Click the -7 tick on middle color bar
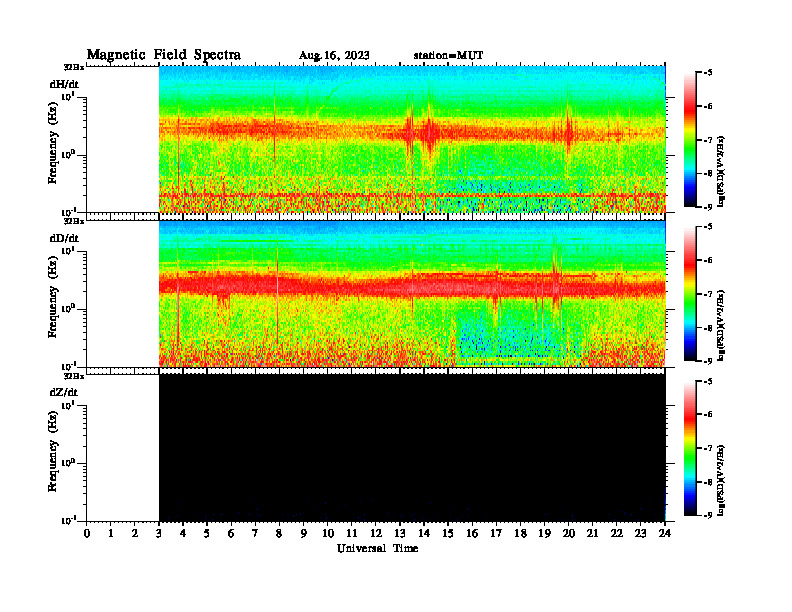The width and height of the screenshot is (792, 612). point(708,294)
